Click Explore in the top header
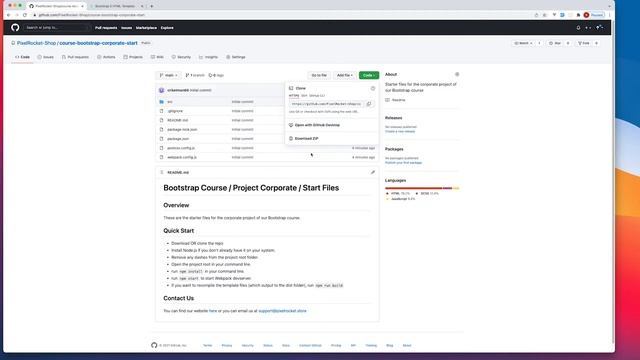 click(x=167, y=28)
